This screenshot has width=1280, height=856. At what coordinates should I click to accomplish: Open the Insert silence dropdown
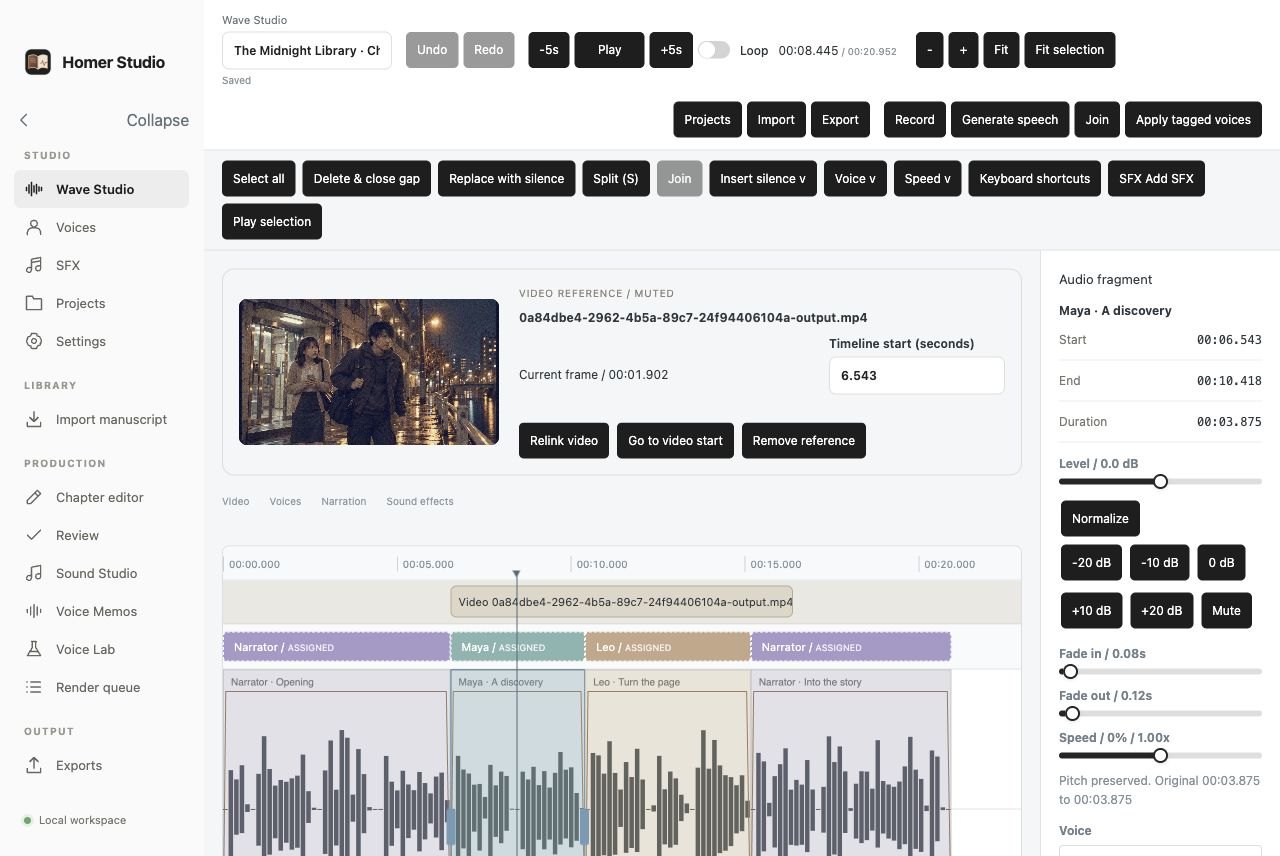[x=763, y=179]
